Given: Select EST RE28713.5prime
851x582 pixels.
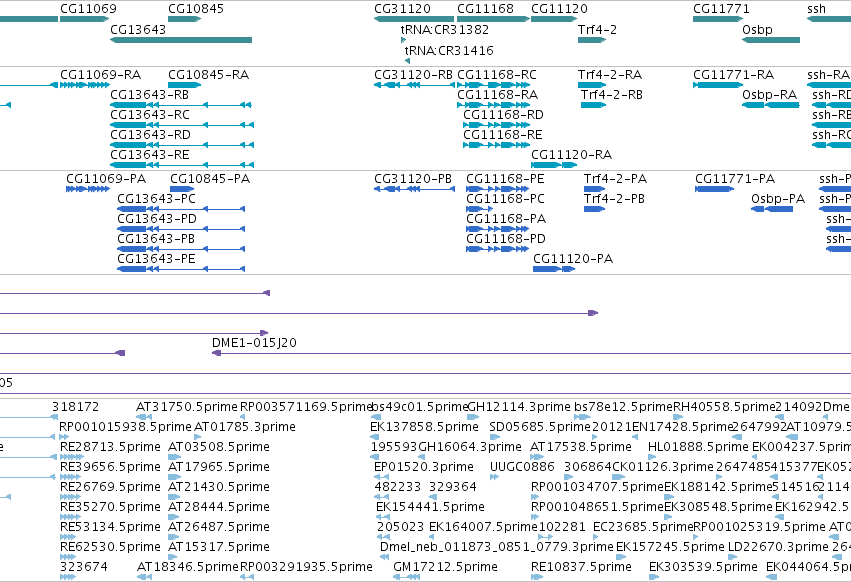Looking at the screenshot, I should 110,447.
